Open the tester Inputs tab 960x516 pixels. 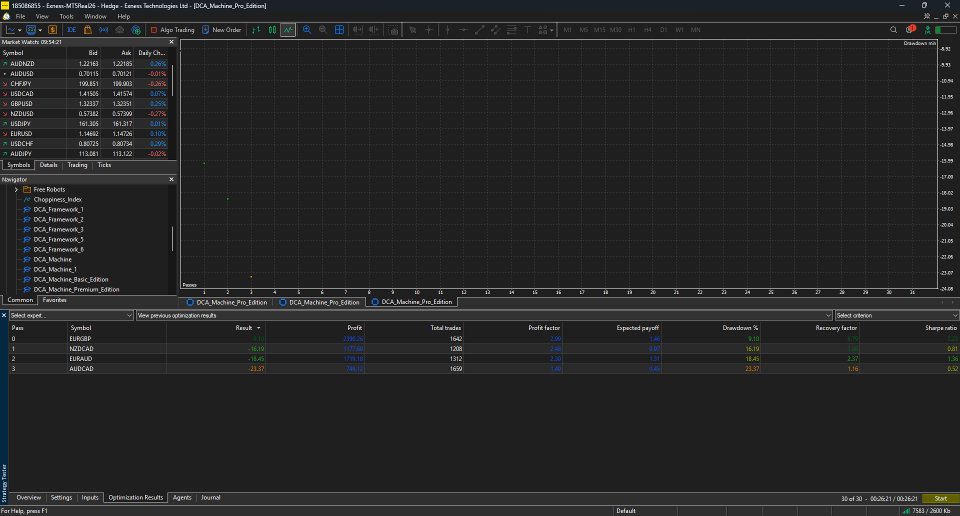tap(90, 498)
